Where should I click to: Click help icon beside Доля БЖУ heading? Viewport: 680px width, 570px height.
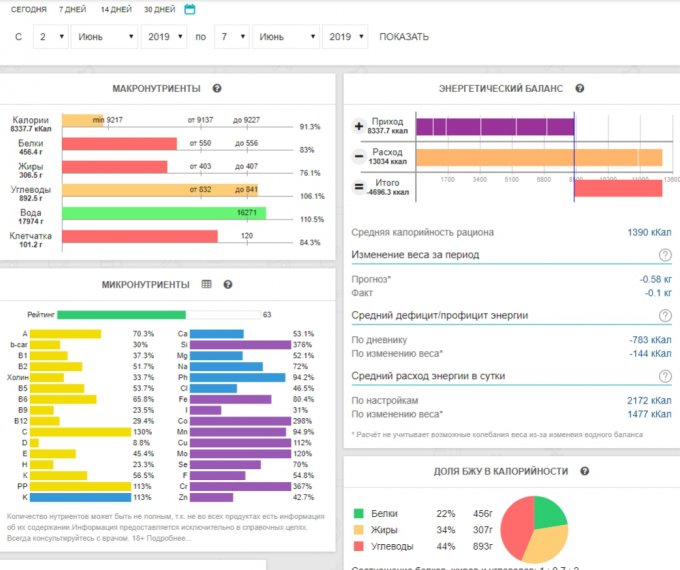coord(585,471)
